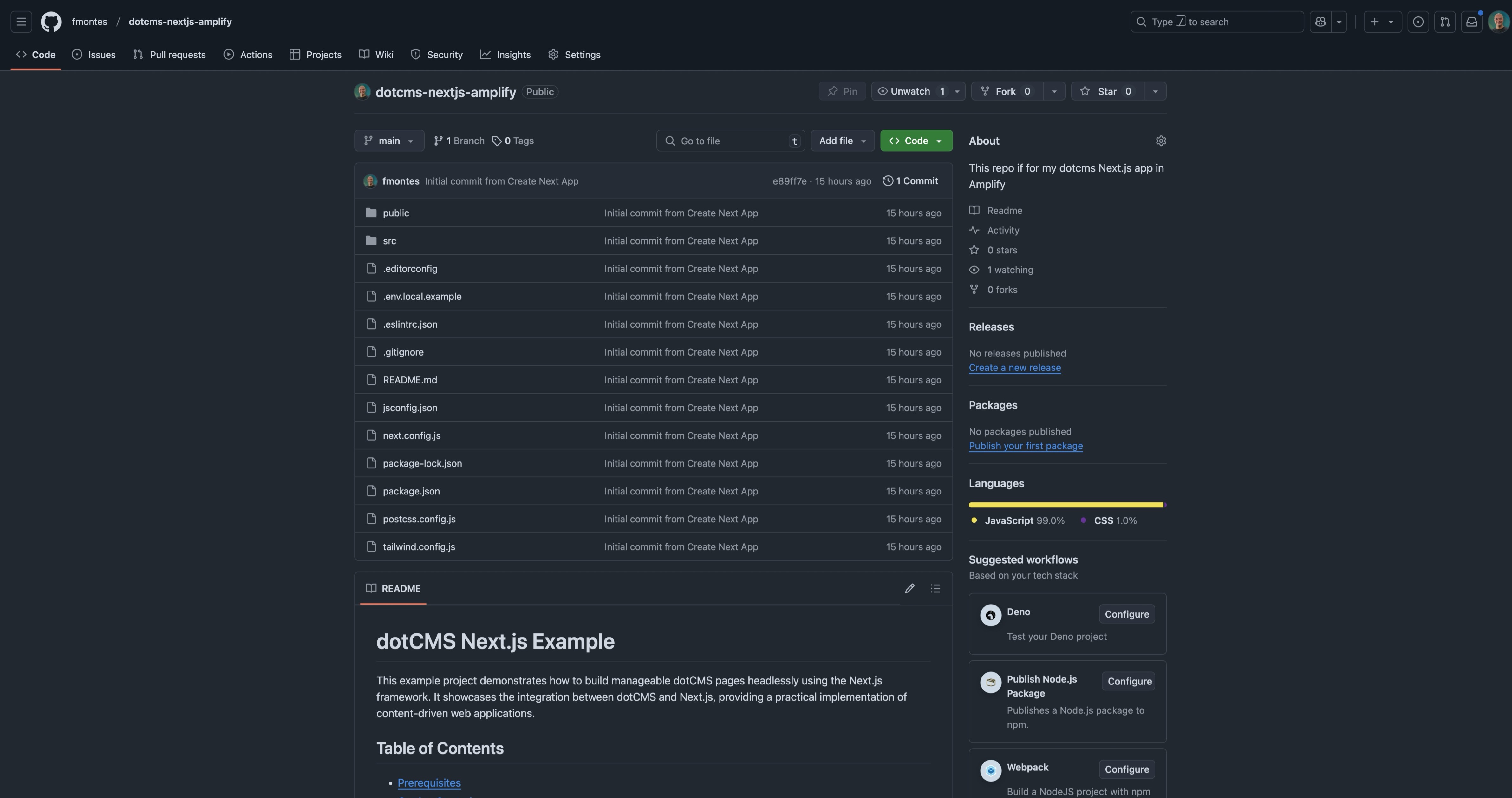The height and width of the screenshot is (798, 1512).
Task: Click the Copilot icon in the header
Action: pyautogui.click(x=1320, y=21)
